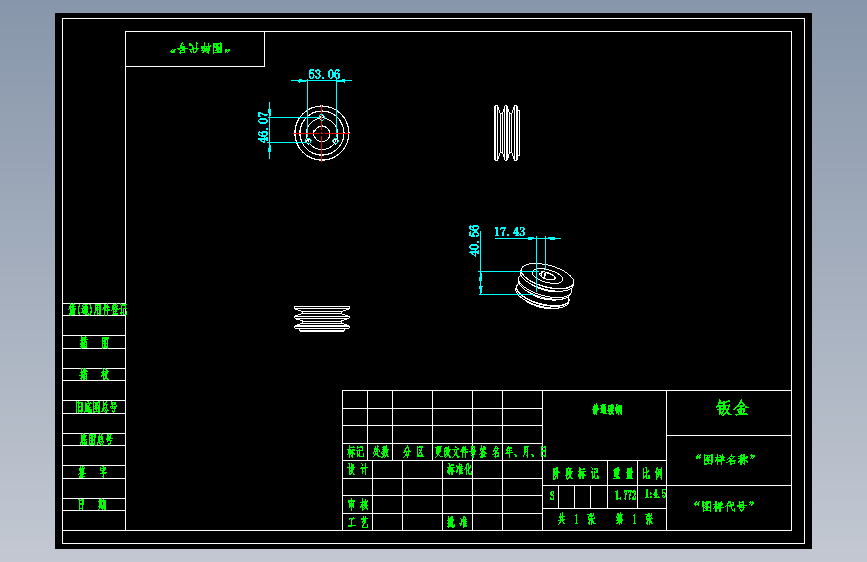Select the vertical side view of the pulley
The image size is (867, 562).
pos(506,133)
